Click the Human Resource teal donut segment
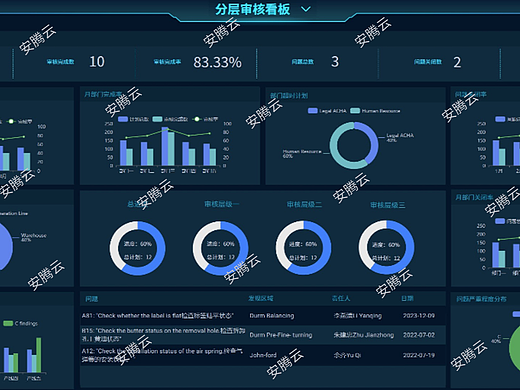The image size is (520, 390). coord(334,147)
